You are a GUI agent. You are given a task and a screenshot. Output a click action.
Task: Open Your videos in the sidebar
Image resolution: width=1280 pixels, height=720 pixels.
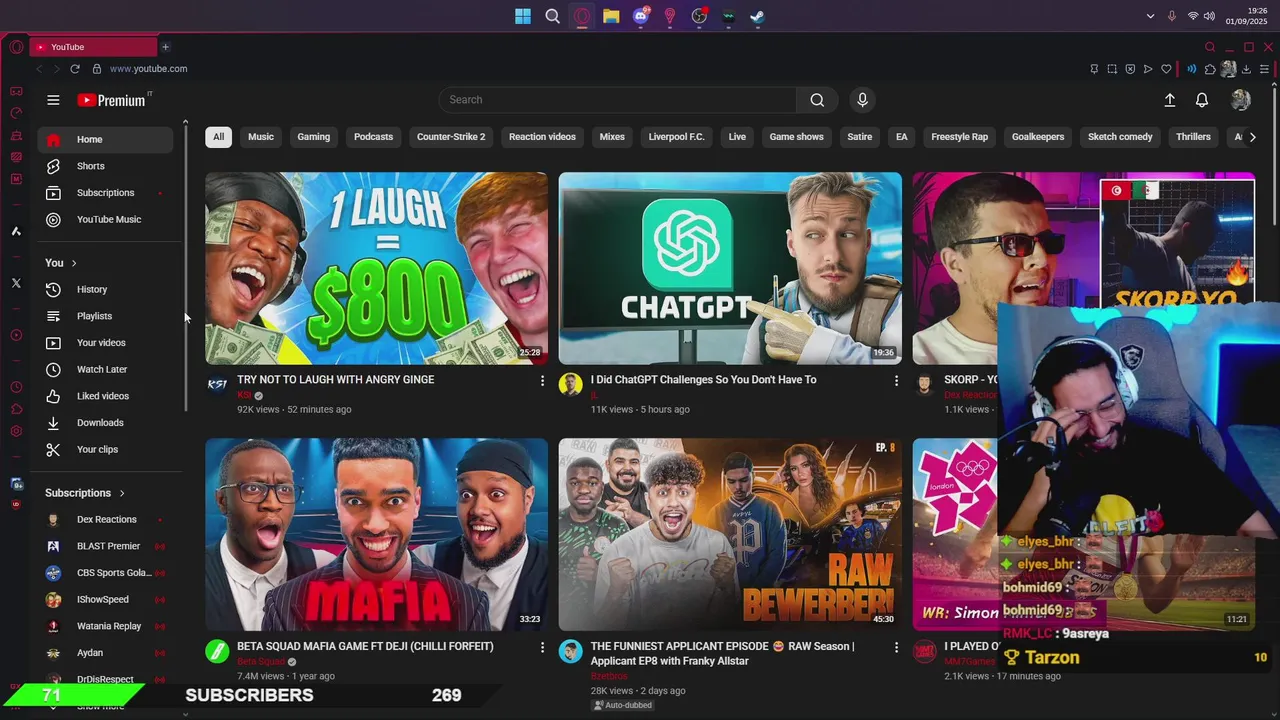(x=105, y=343)
